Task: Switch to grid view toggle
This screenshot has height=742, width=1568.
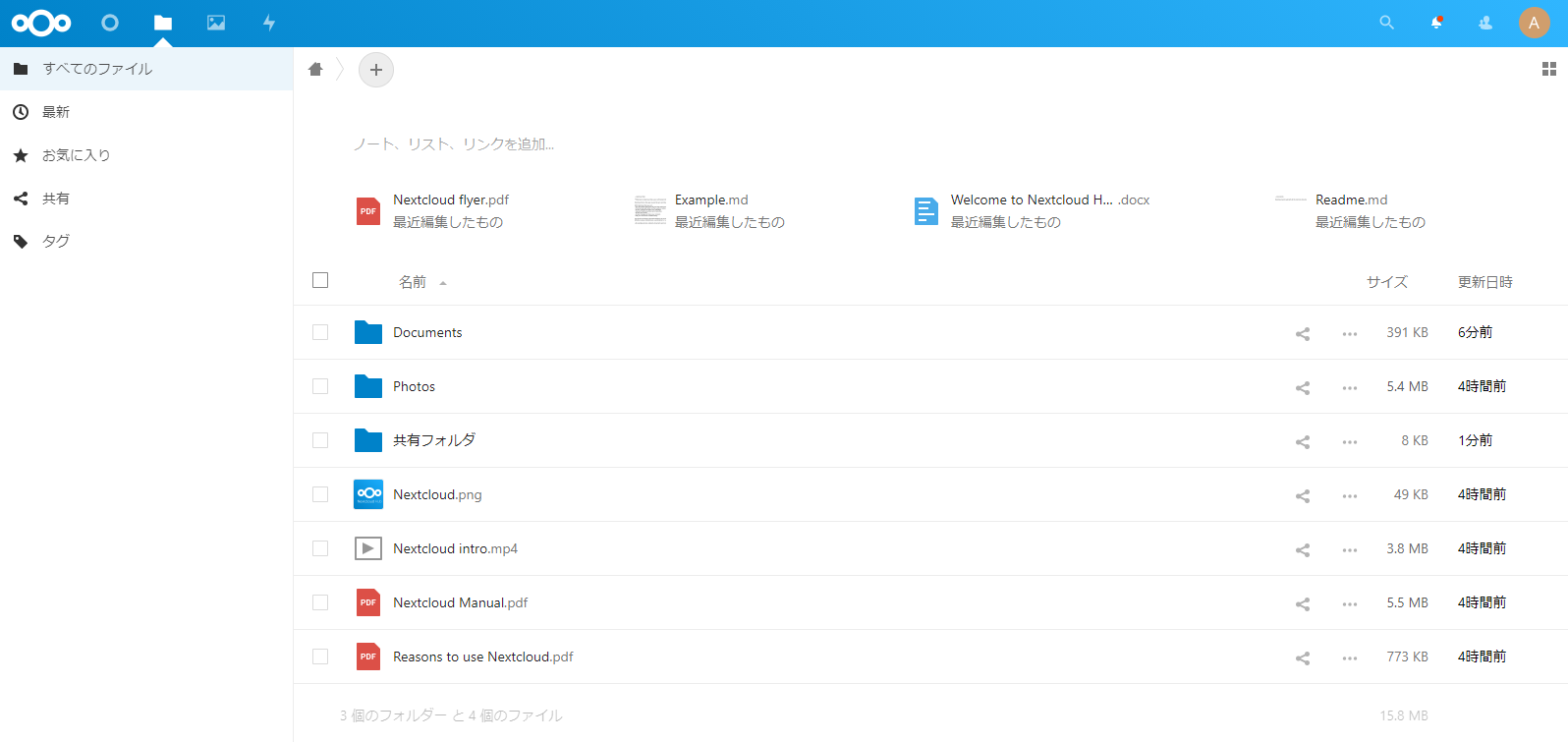Action: 1549,69
